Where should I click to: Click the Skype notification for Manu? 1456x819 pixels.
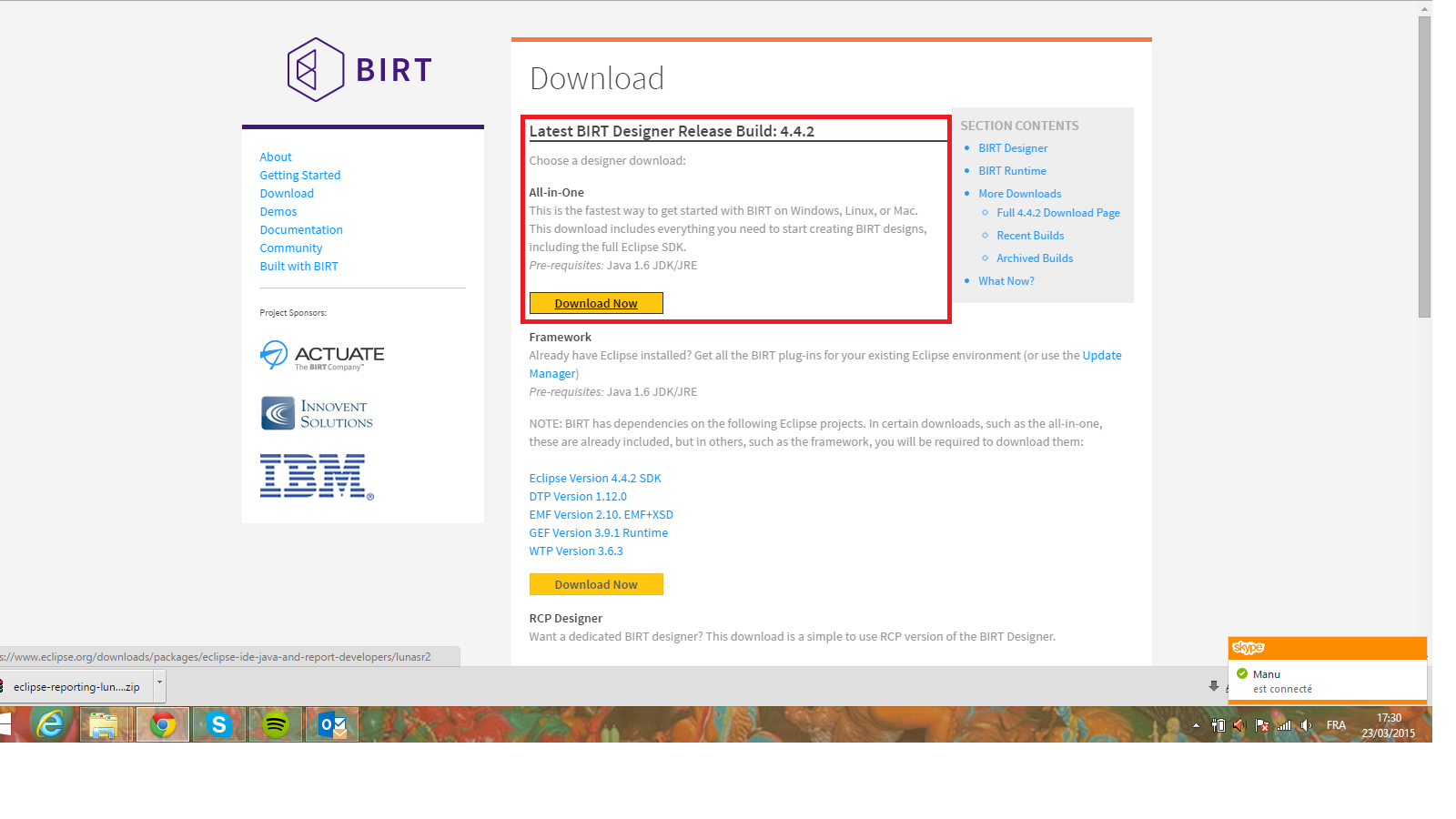[1327, 681]
